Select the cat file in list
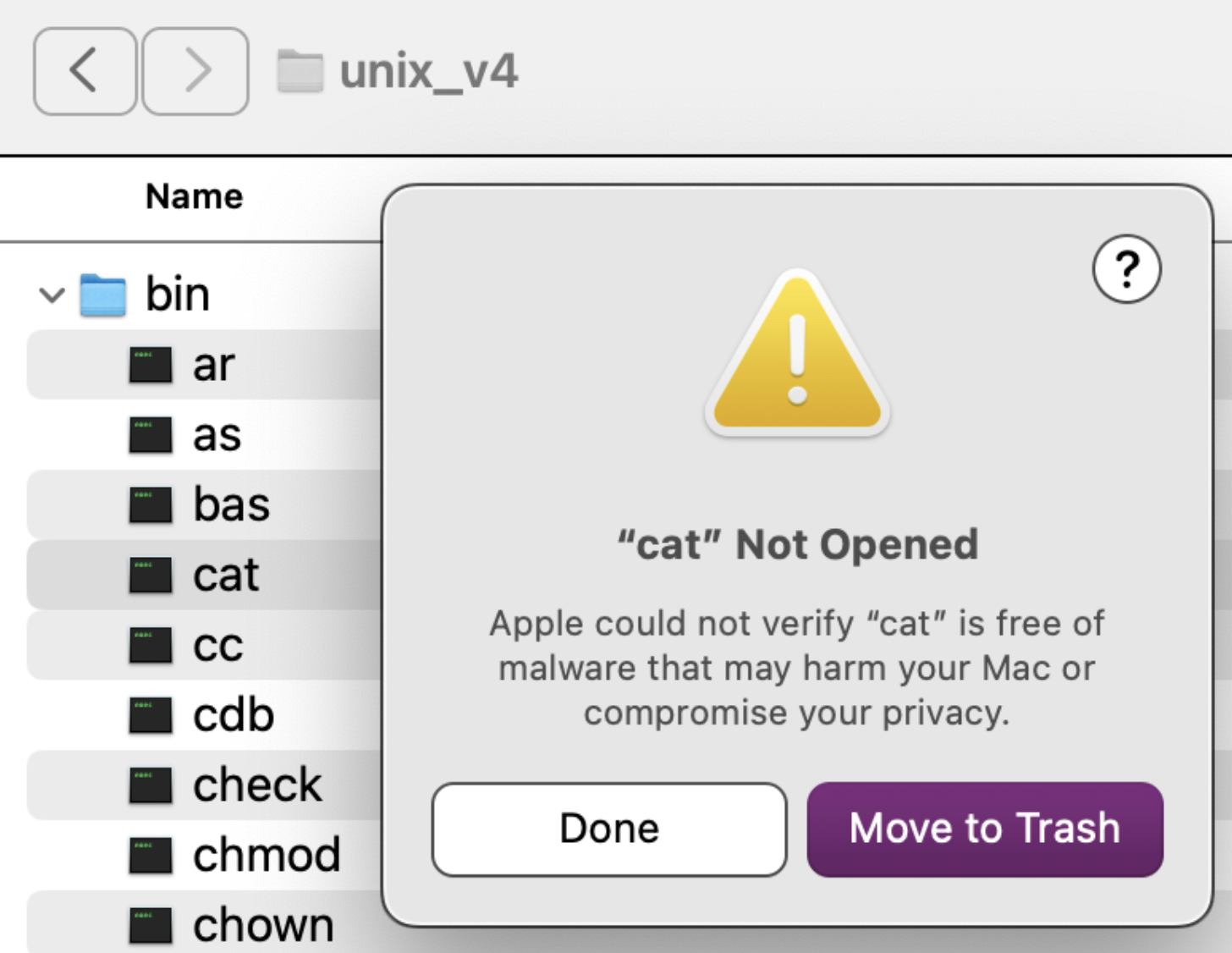Screen dimensions: 1232x953 click(x=225, y=576)
